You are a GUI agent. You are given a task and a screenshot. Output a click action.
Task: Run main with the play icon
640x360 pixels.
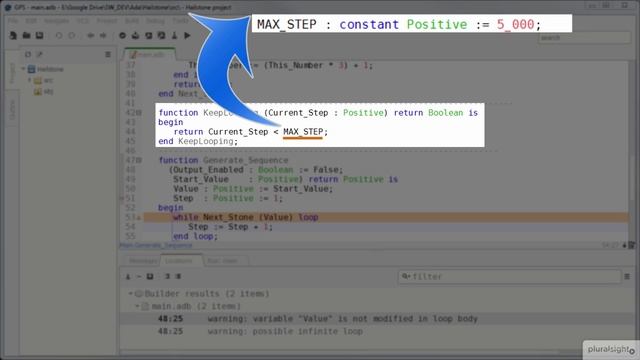187,36
